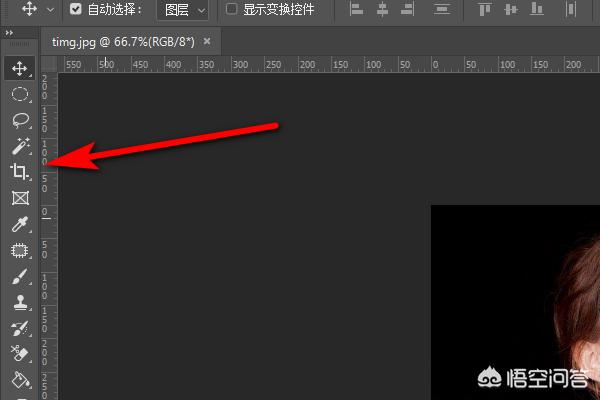Viewport: 600px width, 400px height.
Task: Click Align left edges button
Action: pos(356,10)
